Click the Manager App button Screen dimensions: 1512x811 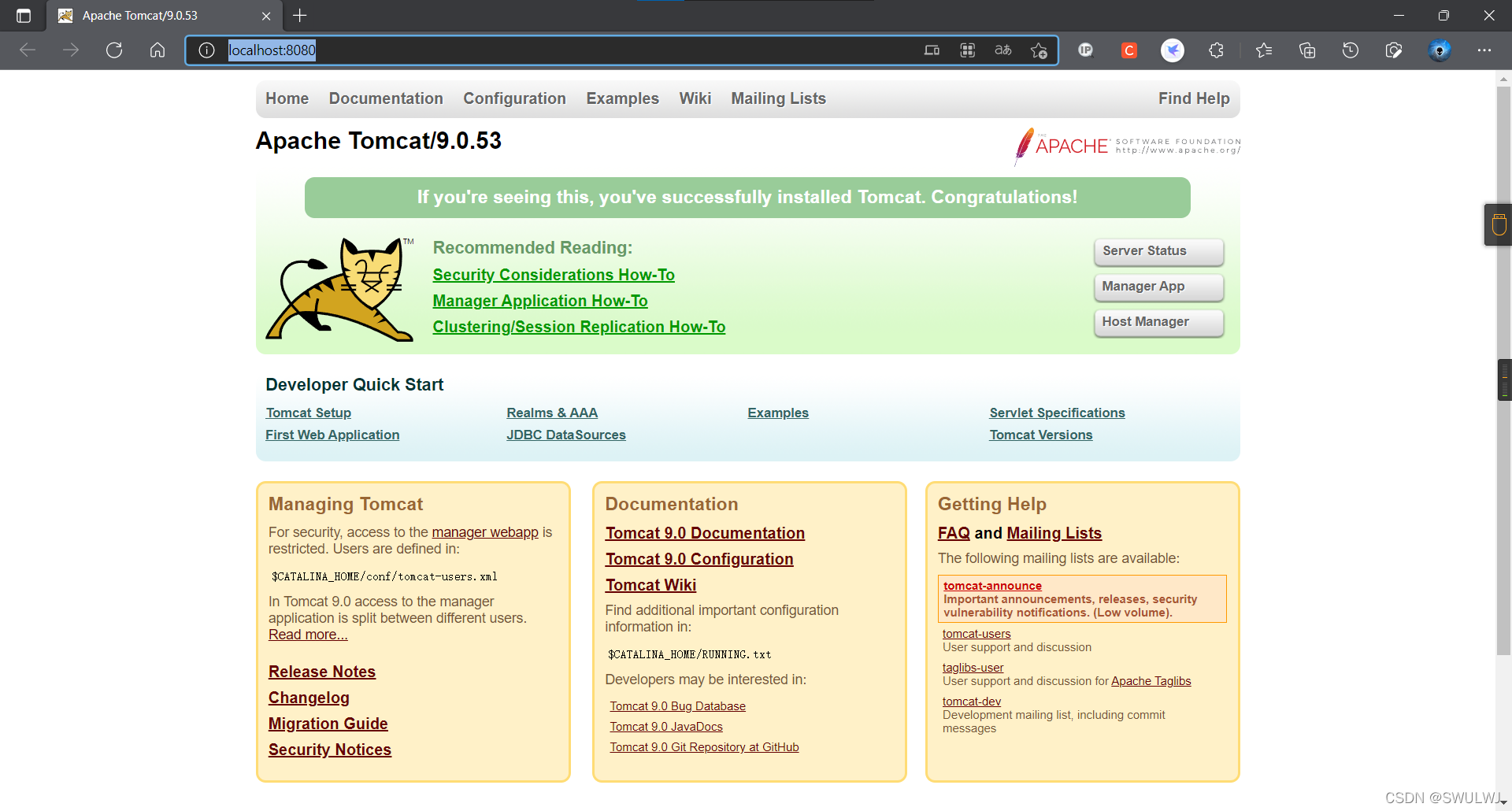pyautogui.click(x=1158, y=287)
